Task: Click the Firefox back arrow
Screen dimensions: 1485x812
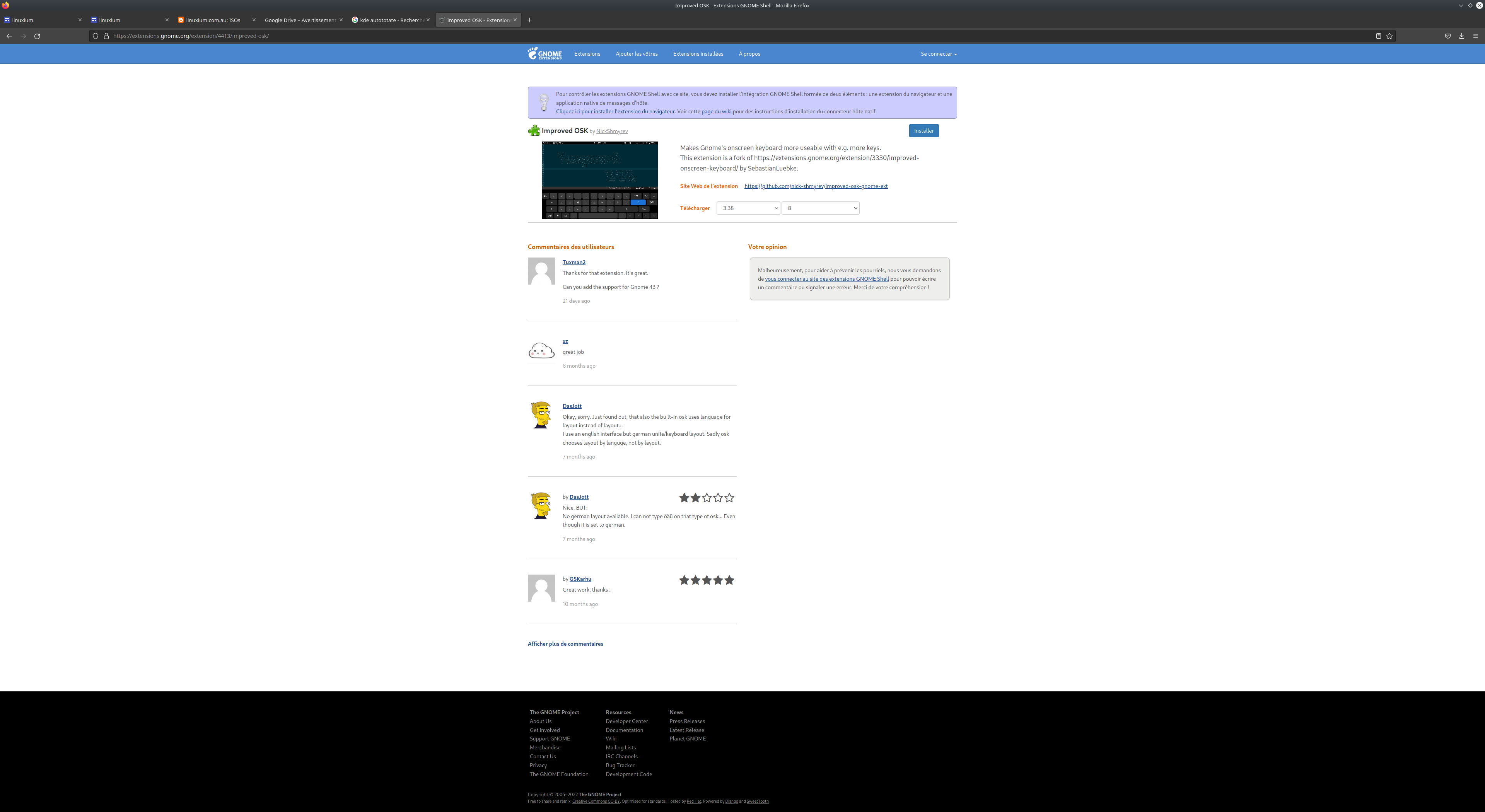Action: tap(9, 36)
